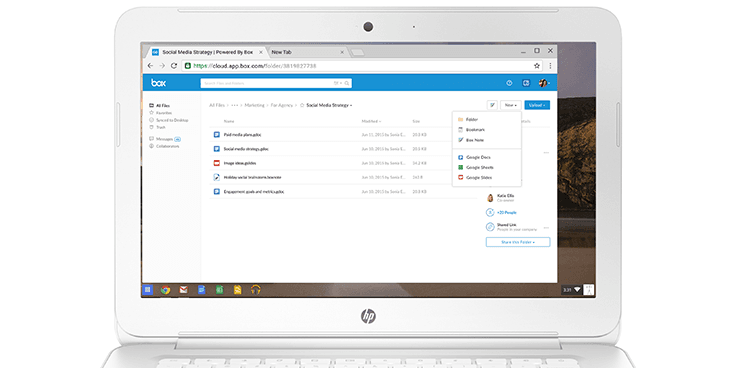Open the search filter options dropdown

tap(337, 83)
